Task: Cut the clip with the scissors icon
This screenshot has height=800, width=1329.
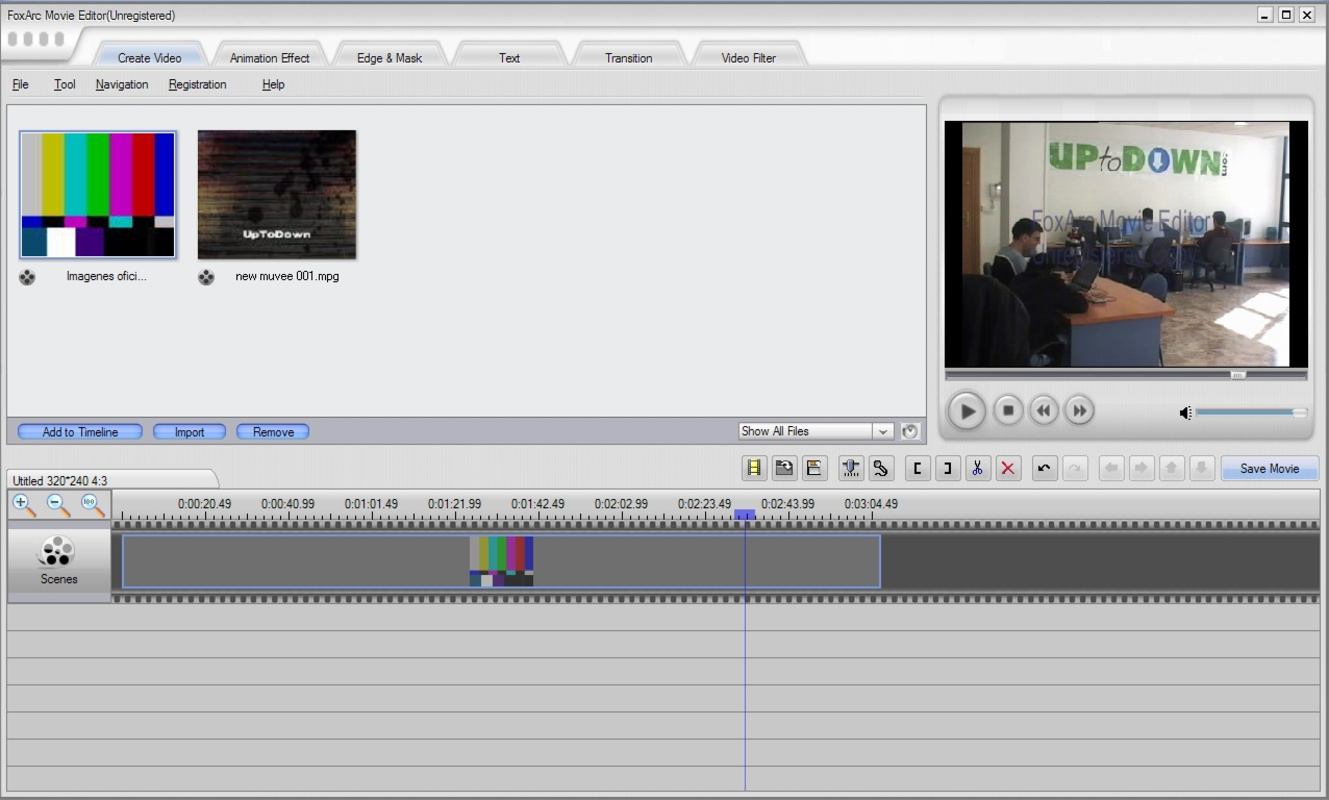Action: click(978, 468)
